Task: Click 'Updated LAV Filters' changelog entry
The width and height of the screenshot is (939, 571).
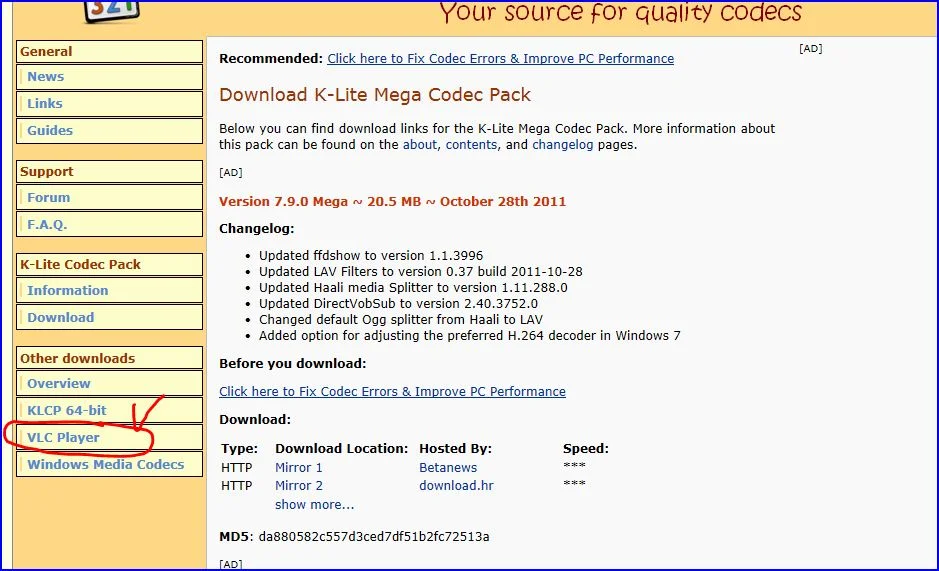Action: pyautogui.click(x=420, y=271)
